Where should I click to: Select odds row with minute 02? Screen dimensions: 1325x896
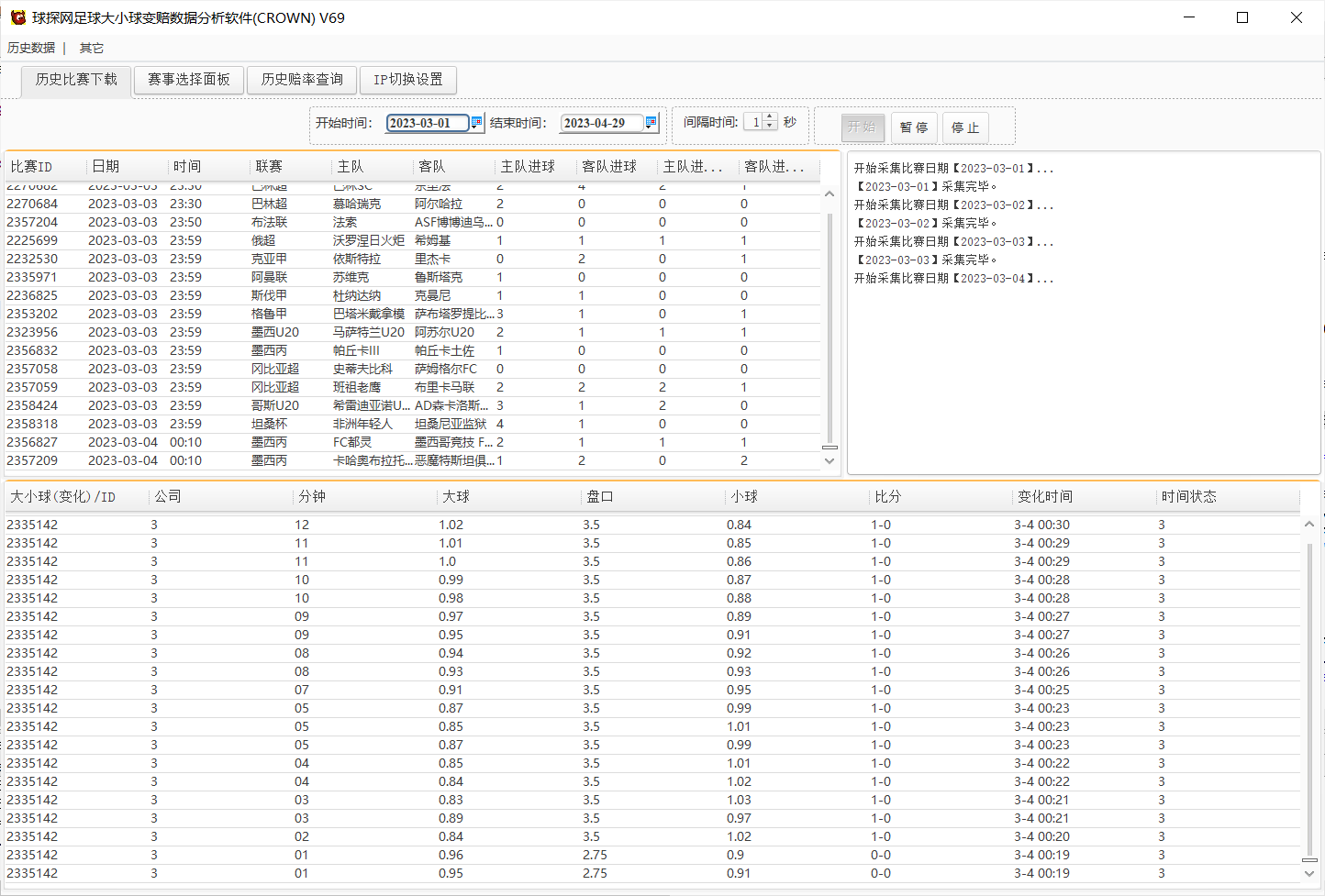pyautogui.click(x=652, y=836)
